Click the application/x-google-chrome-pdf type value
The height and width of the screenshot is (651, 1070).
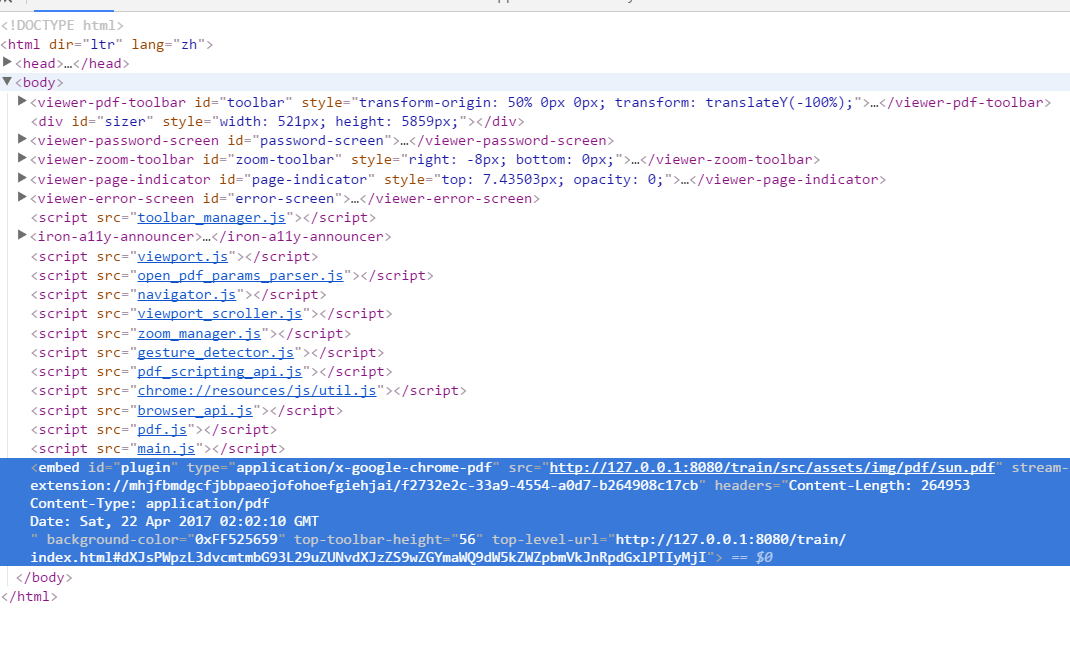(364, 467)
